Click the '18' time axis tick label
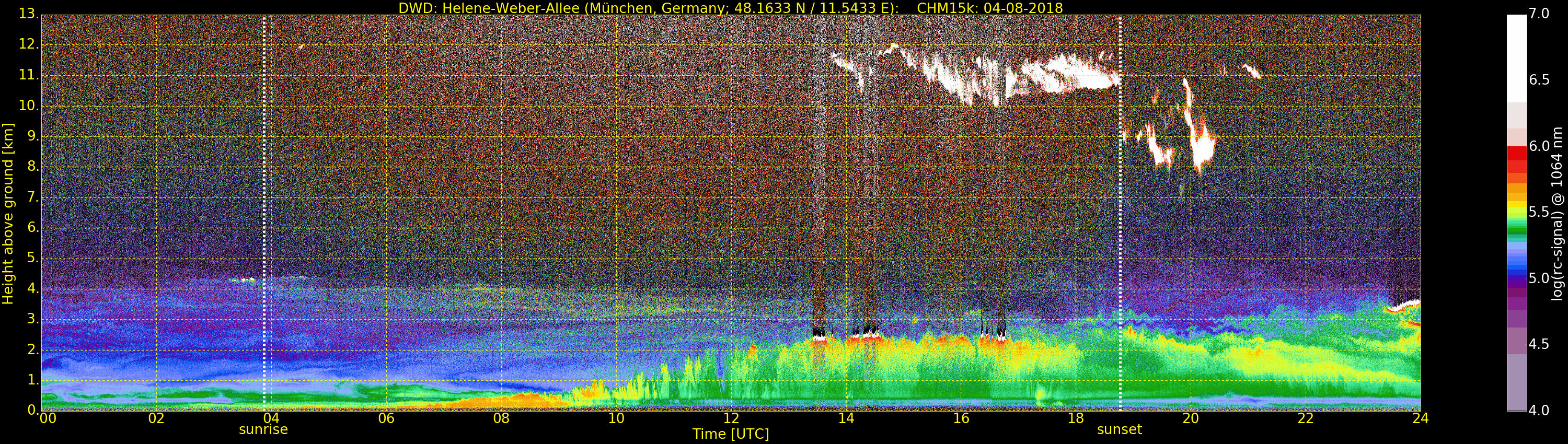1568x444 pixels. pyautogui.click(x=1076, y=418)
